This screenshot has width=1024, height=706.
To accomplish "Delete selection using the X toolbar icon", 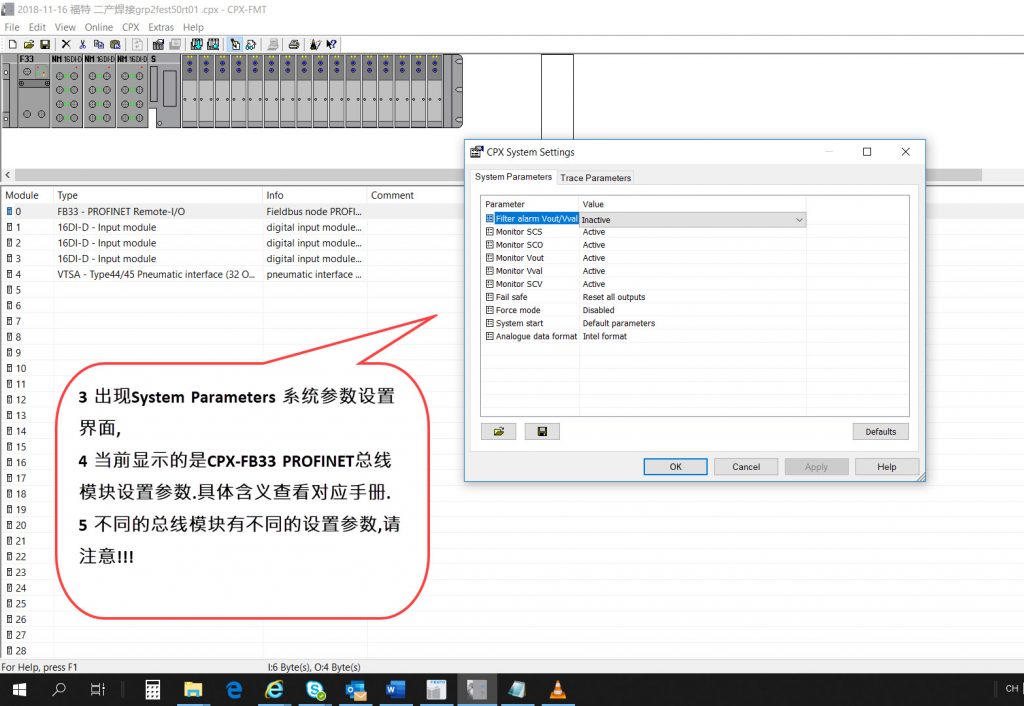I will (66, 44).
